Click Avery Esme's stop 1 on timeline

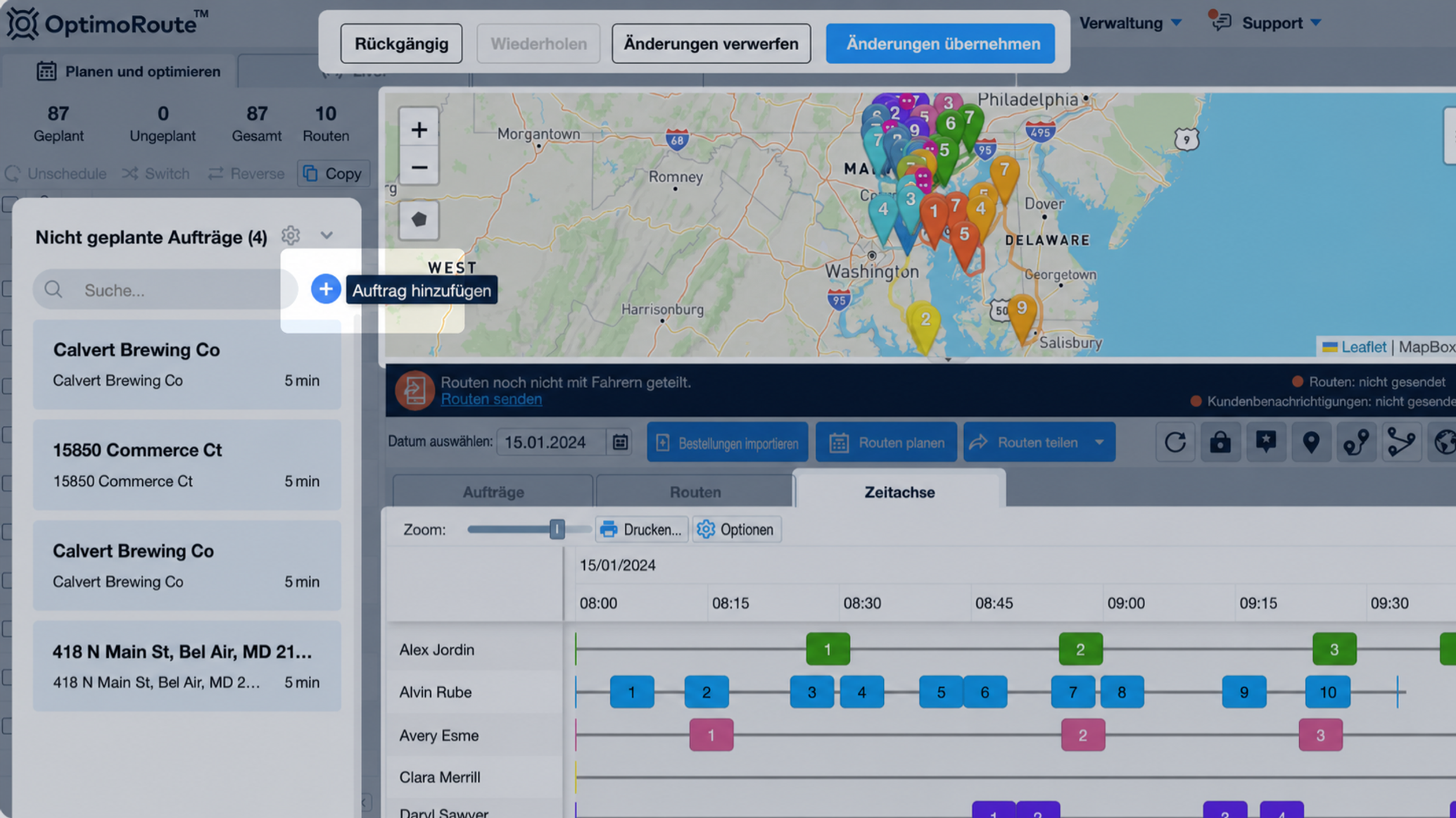click(x=711, y=735)
